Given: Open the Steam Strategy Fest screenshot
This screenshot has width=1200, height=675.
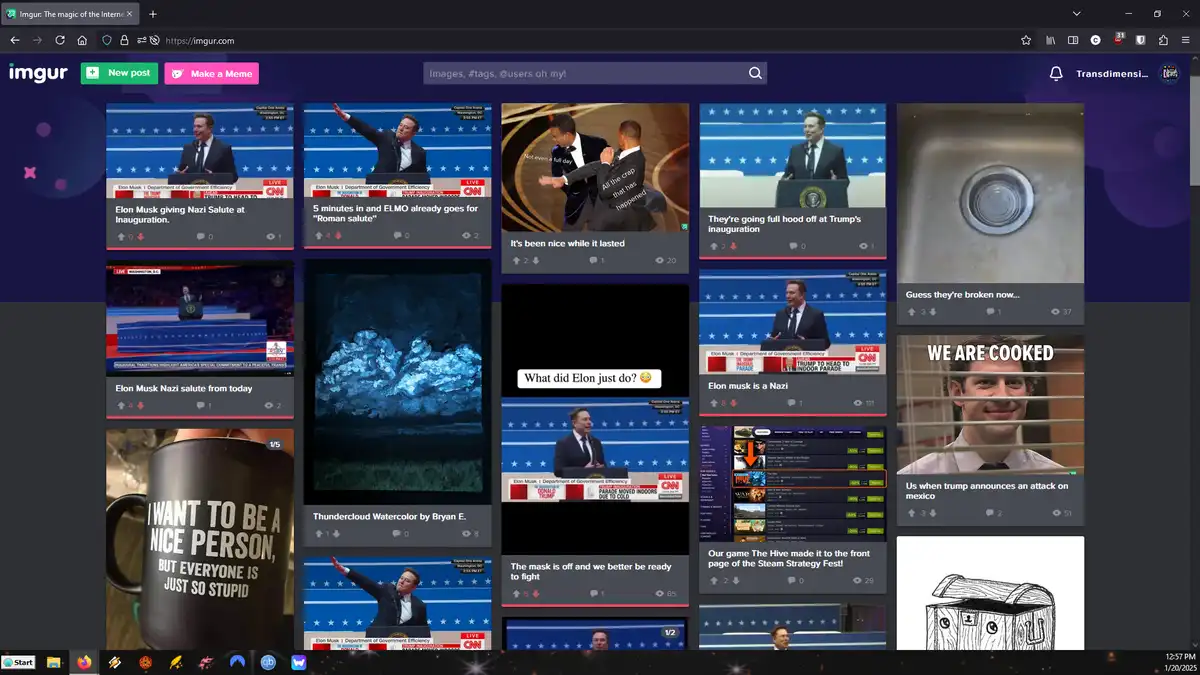Looking at the screenshot, I should click(x=793, y=484).
